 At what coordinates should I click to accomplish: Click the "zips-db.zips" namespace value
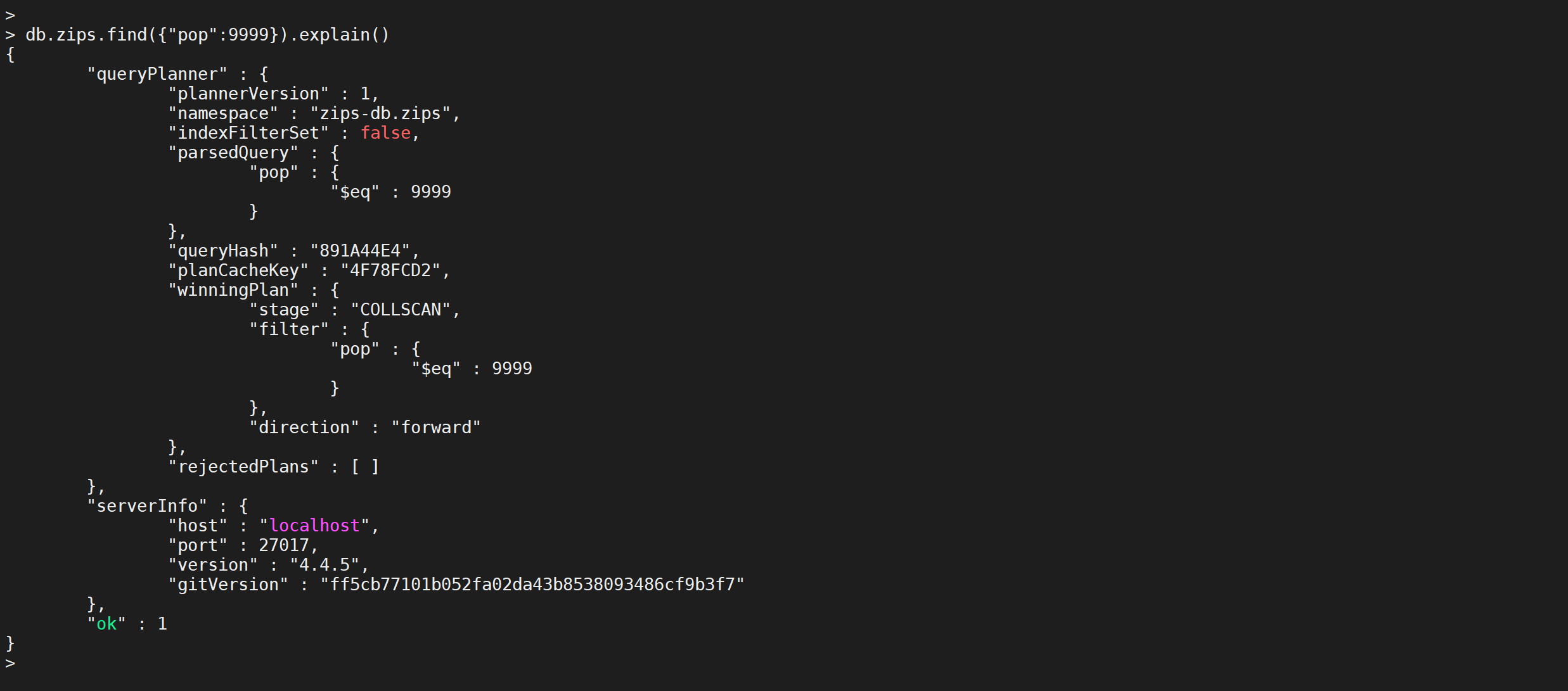[380, 113]
